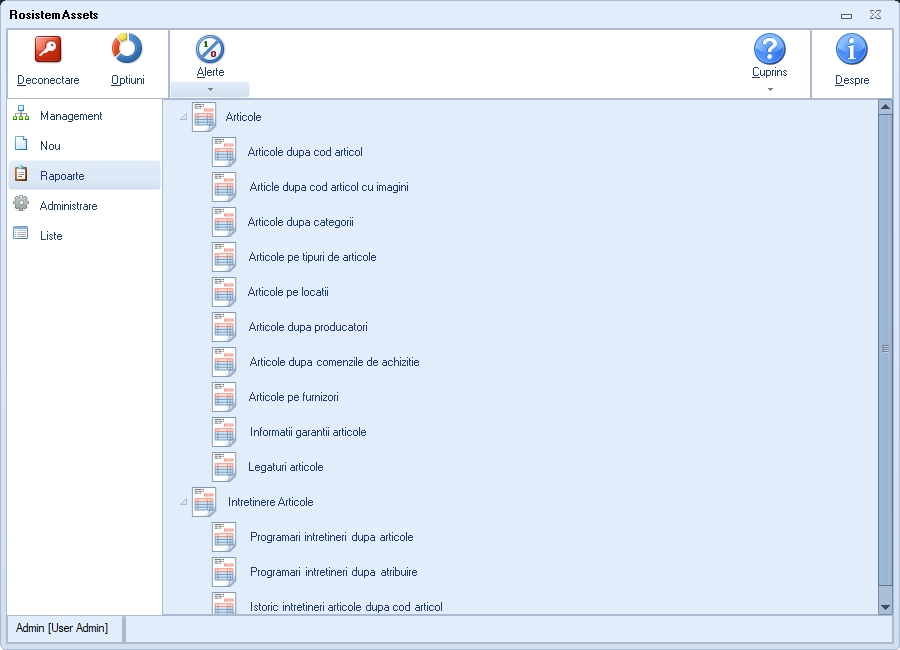This screenshot has width=900, height=650.
Task: Collapse the Articole tree group
Action: [x=183, y=117]
